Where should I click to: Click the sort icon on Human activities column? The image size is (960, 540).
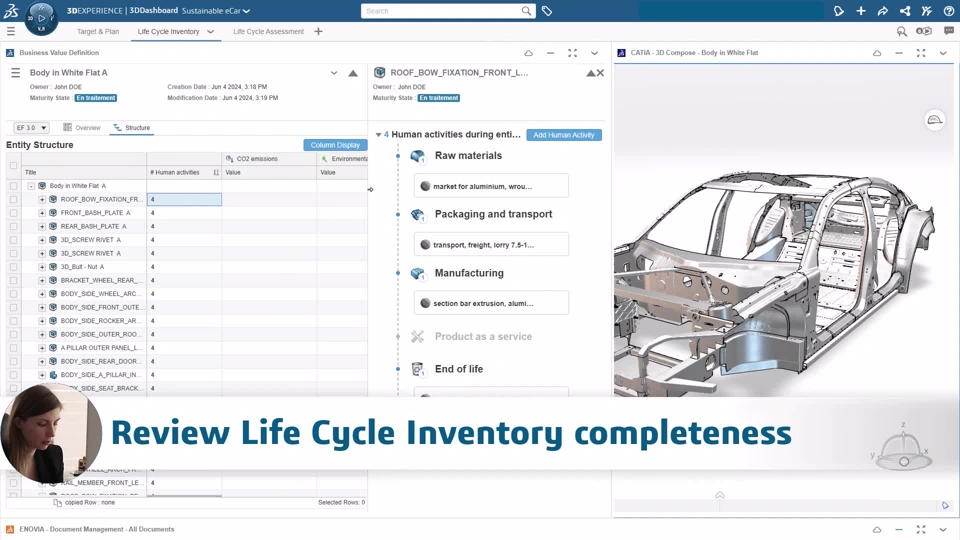click(216, 173)
